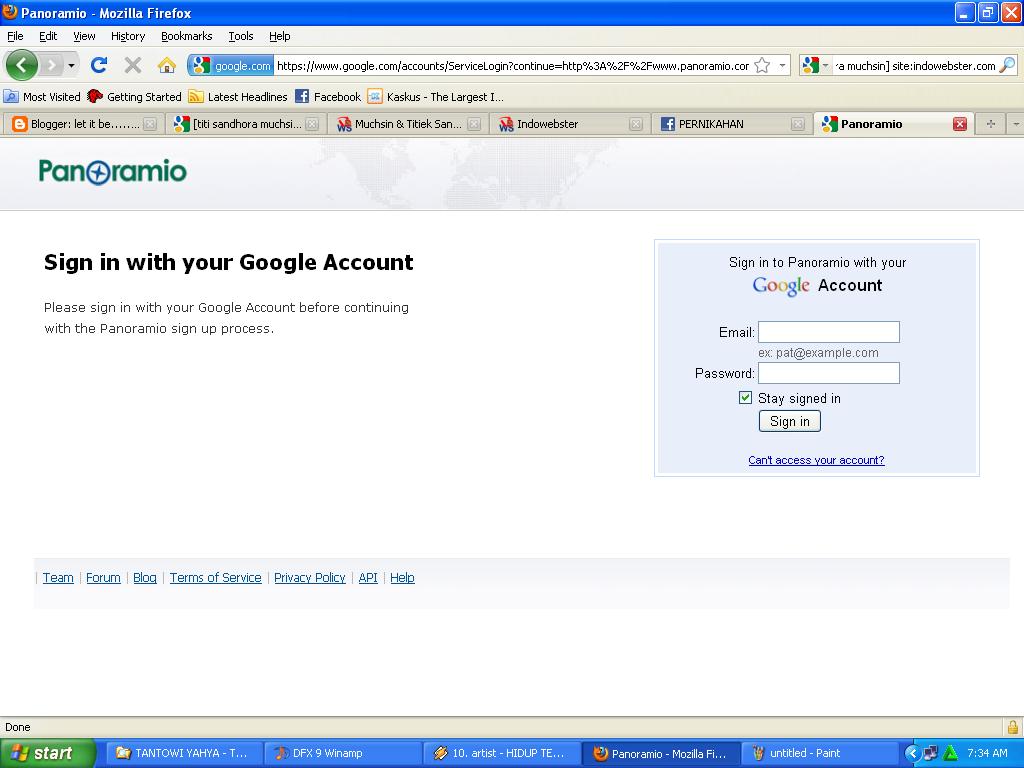Screen dimensions: 1024x768
Task: Click the Forward navigation arrow
Action: (x=51, y=65)
